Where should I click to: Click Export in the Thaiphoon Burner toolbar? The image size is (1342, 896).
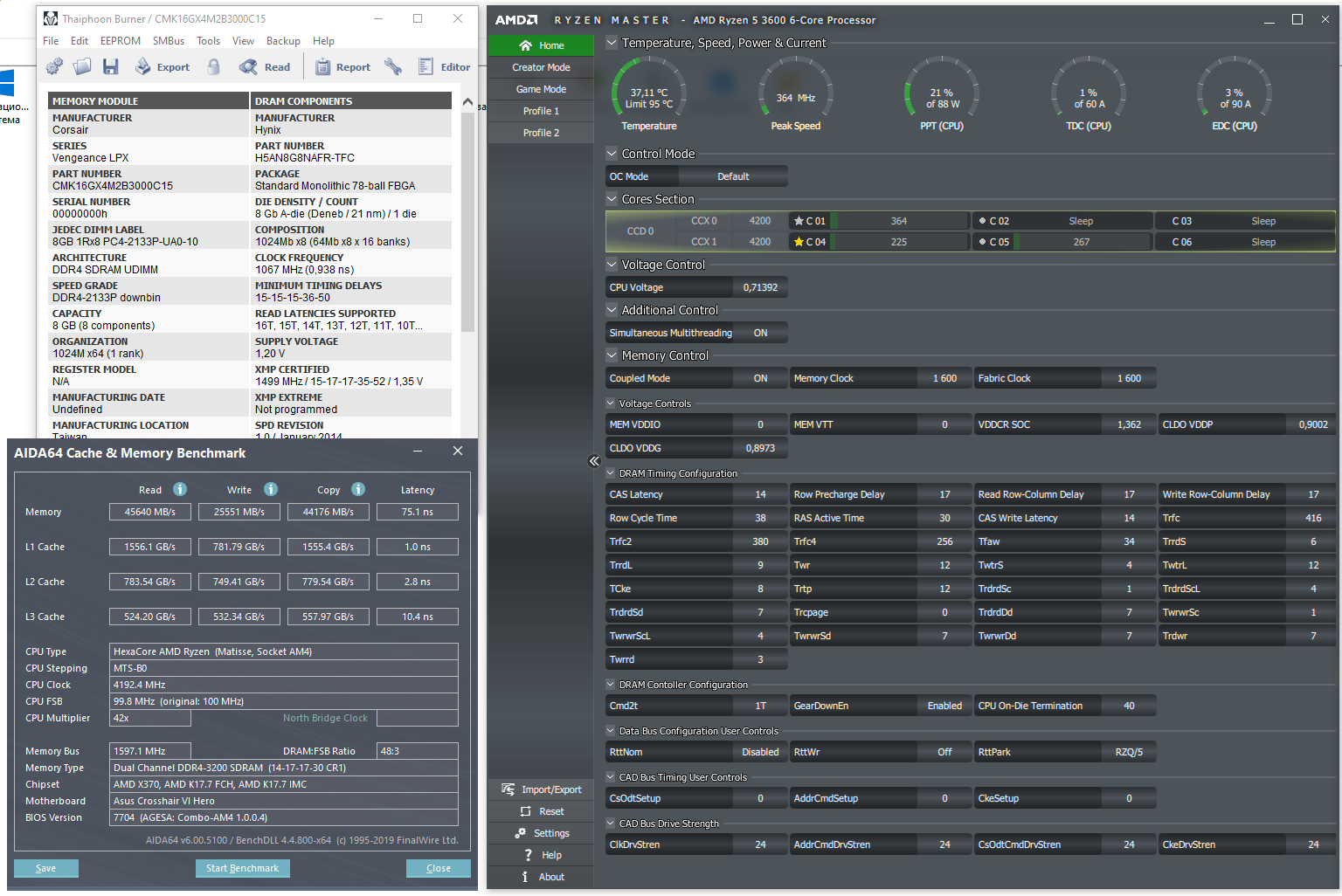[x=163, y=66]
